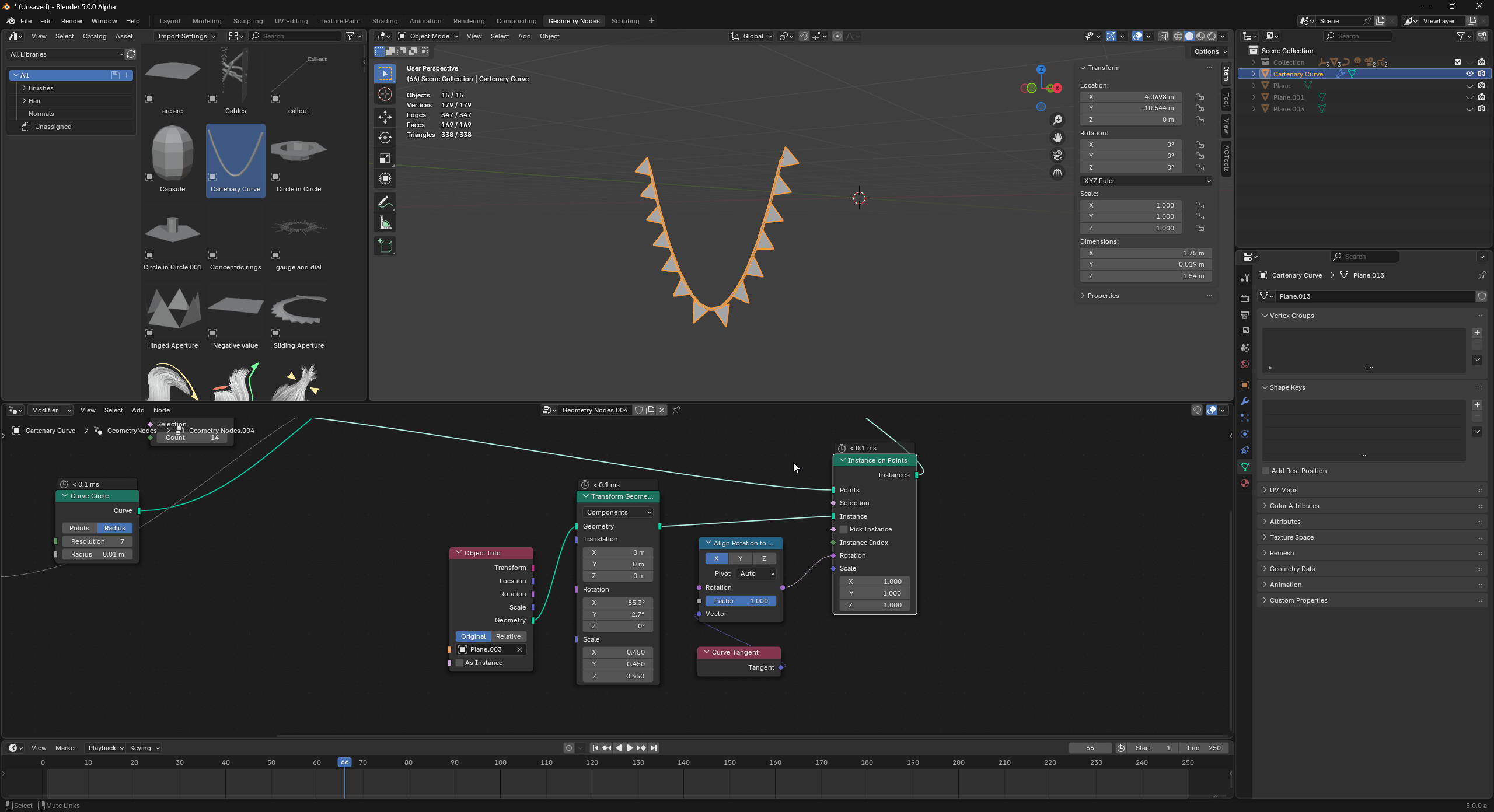Open the Pivot Auto dropdown
Viewport: 1494px width, 812px height.
[x=757, y=573]
